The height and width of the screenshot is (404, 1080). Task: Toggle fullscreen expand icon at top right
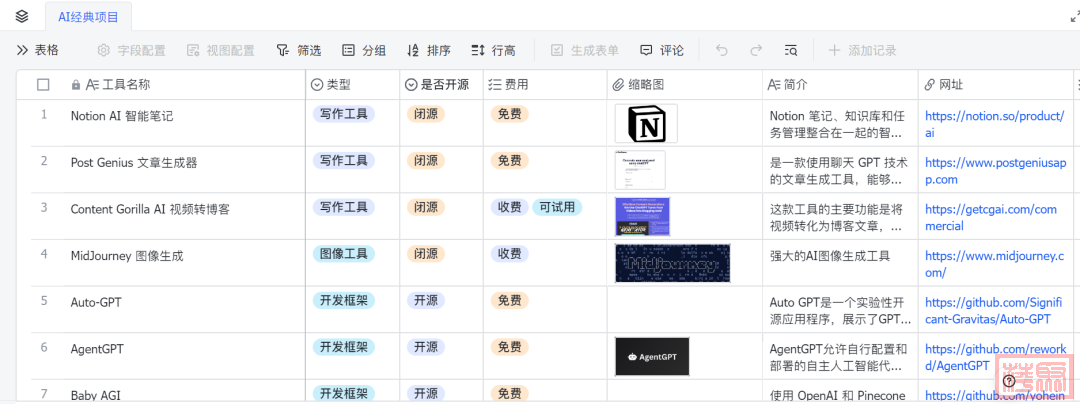pos(1074,18)
